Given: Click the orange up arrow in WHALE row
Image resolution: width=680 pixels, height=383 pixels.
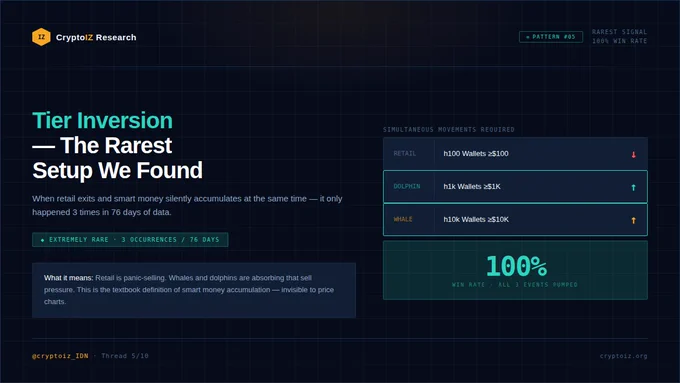Looking at the screenshot, I should (634, 220).
